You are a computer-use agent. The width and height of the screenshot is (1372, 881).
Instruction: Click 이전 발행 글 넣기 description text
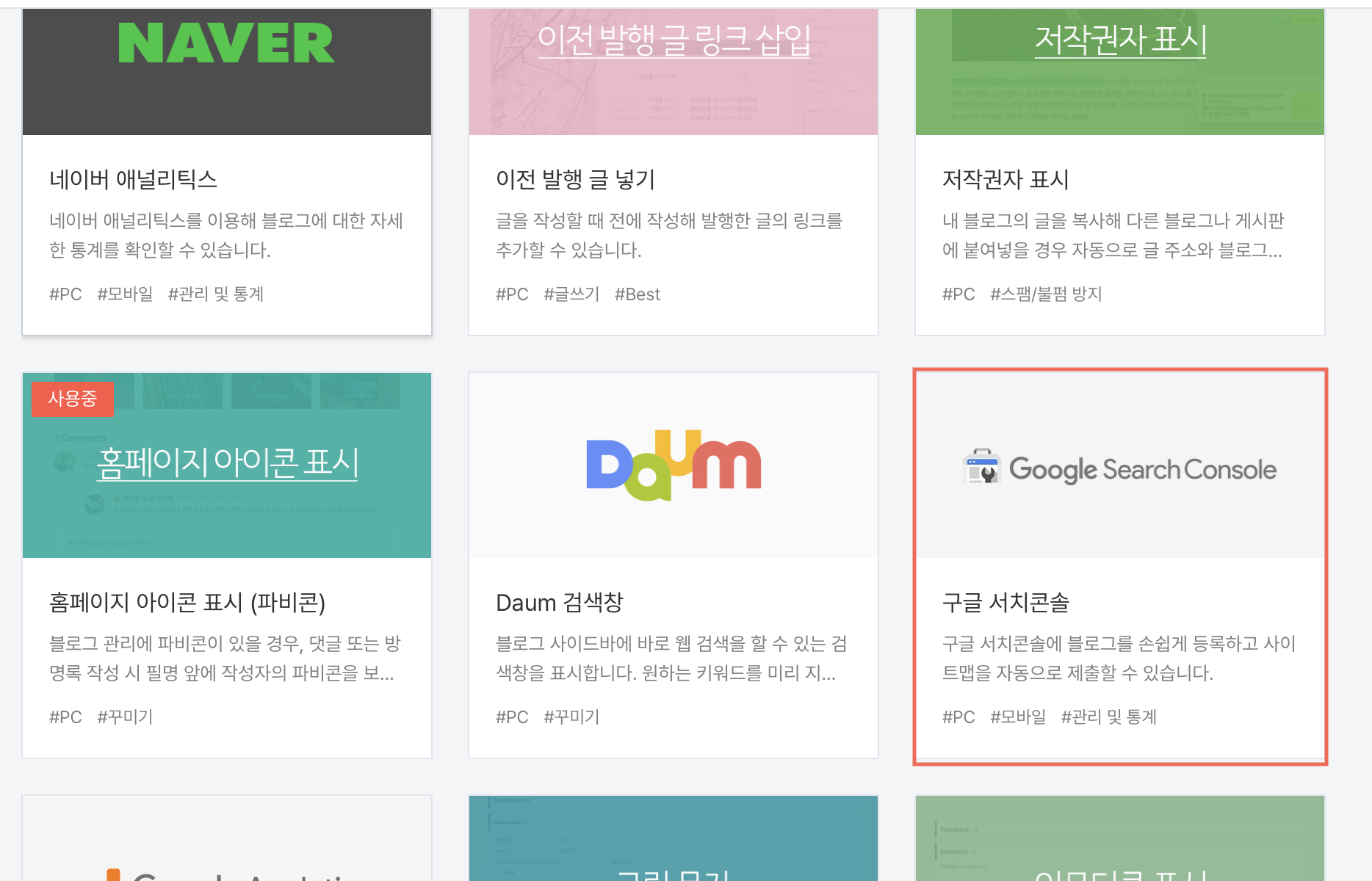tap(669, 235)
